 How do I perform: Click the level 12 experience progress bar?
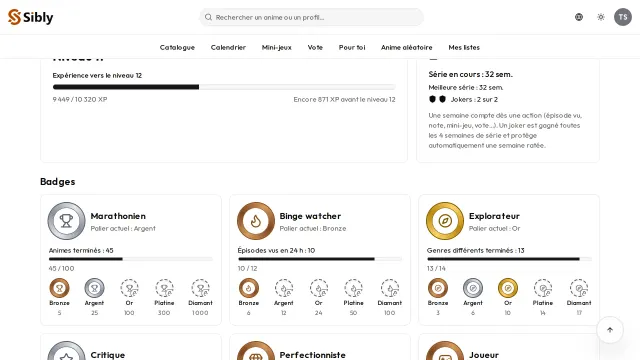224,87
